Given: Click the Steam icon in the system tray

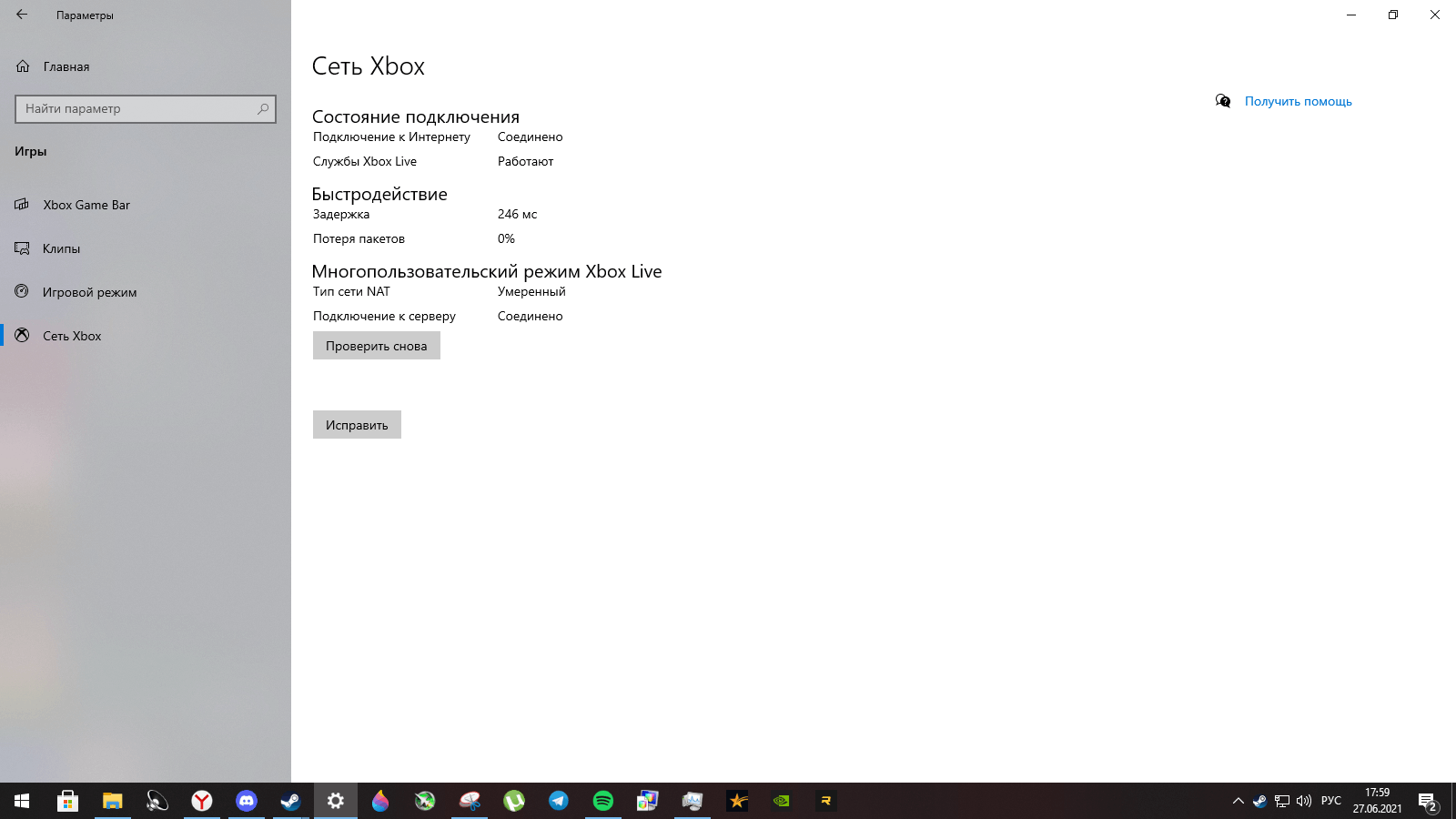Looking at the screenshot, I should 1259,801.
